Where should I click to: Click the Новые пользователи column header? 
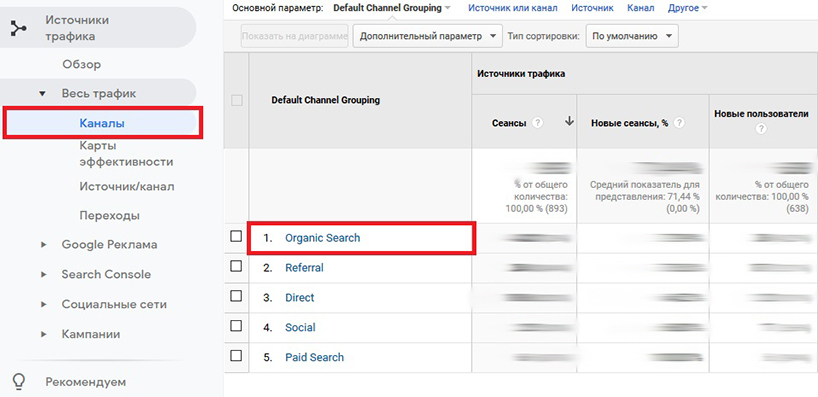761,114
